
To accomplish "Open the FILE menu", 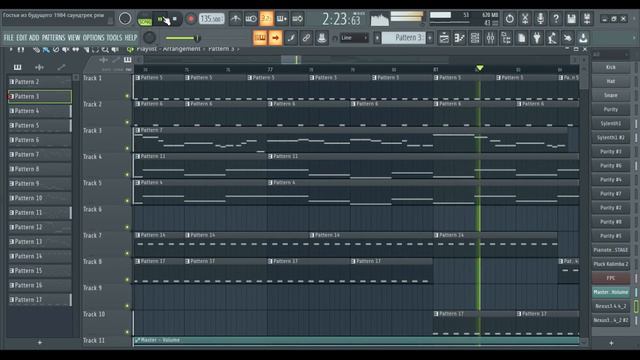I will click(9, 38).
